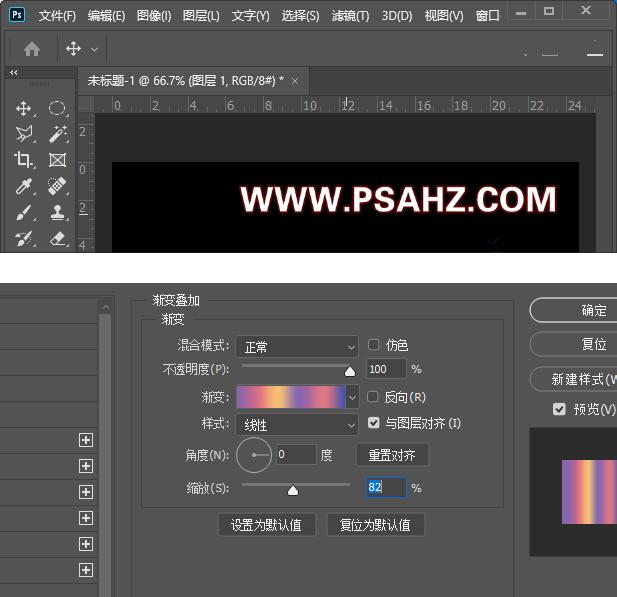Open the 文字(Y) menu
617x597 pixels.
pos(251,16)
